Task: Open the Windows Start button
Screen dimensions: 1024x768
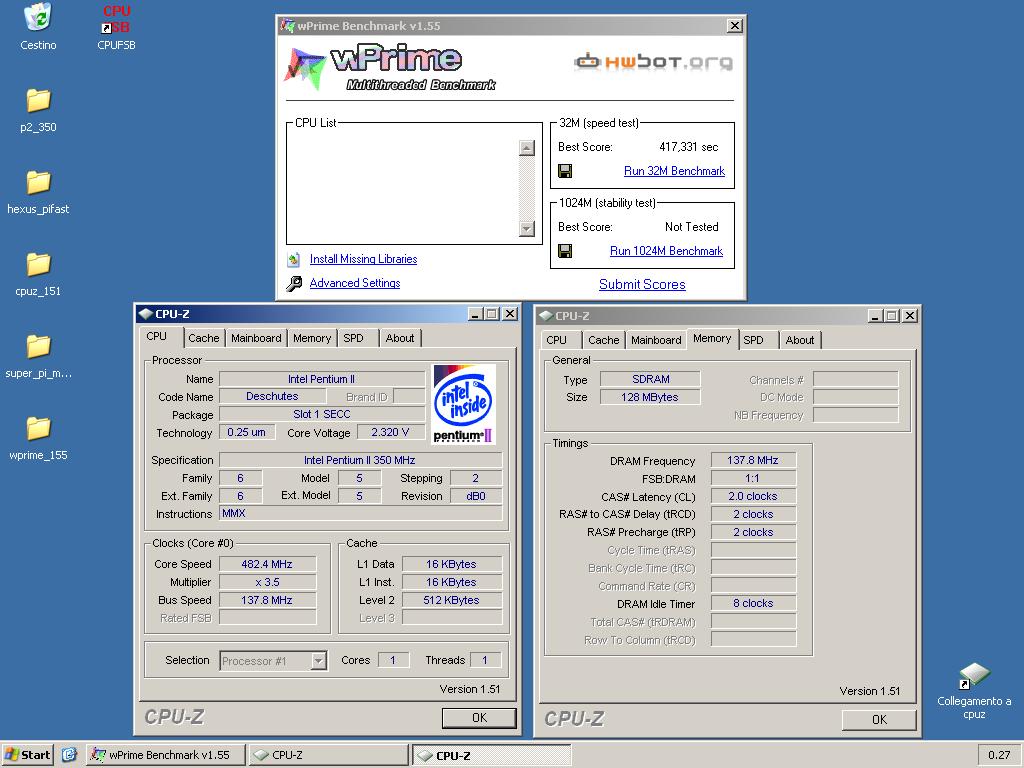Action: click(27, 755)
